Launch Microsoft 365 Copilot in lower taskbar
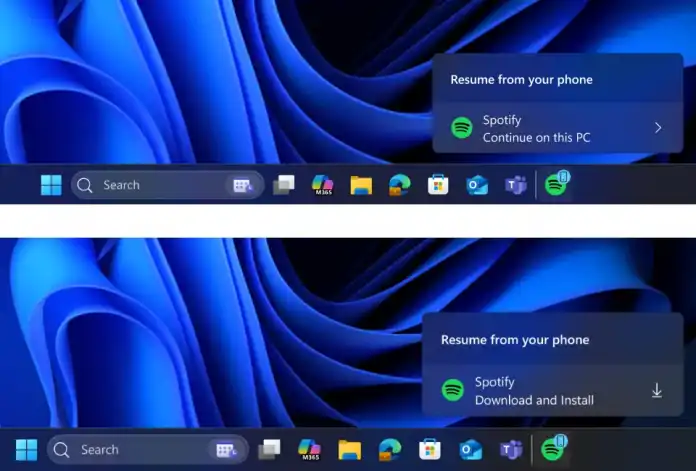 [309, 449]
